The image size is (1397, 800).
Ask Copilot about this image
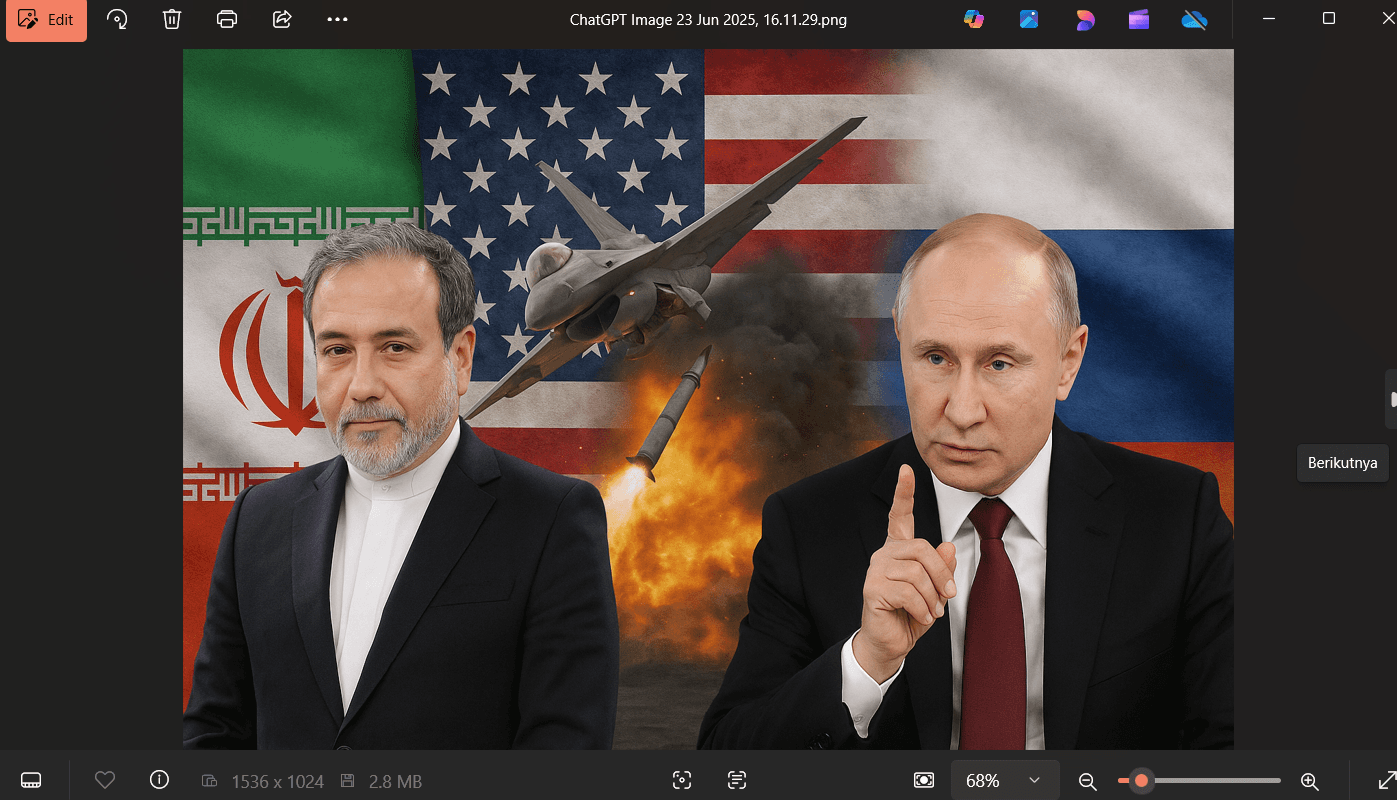tap(974, 18)
